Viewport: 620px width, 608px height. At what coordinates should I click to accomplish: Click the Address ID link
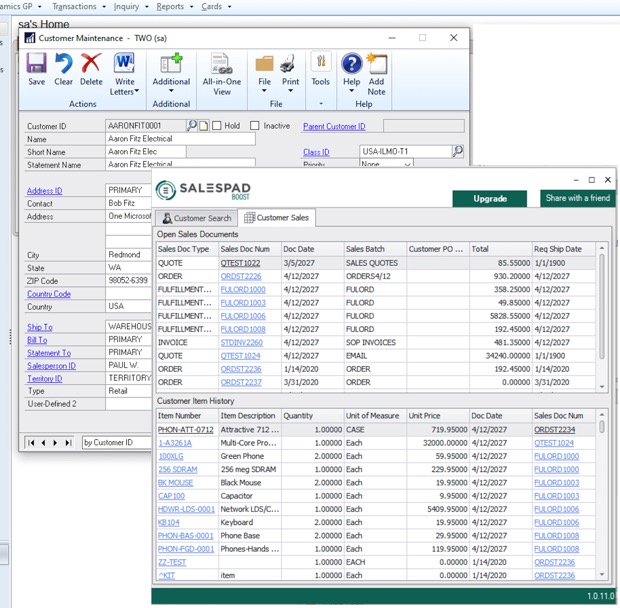[x=45, y=191]
